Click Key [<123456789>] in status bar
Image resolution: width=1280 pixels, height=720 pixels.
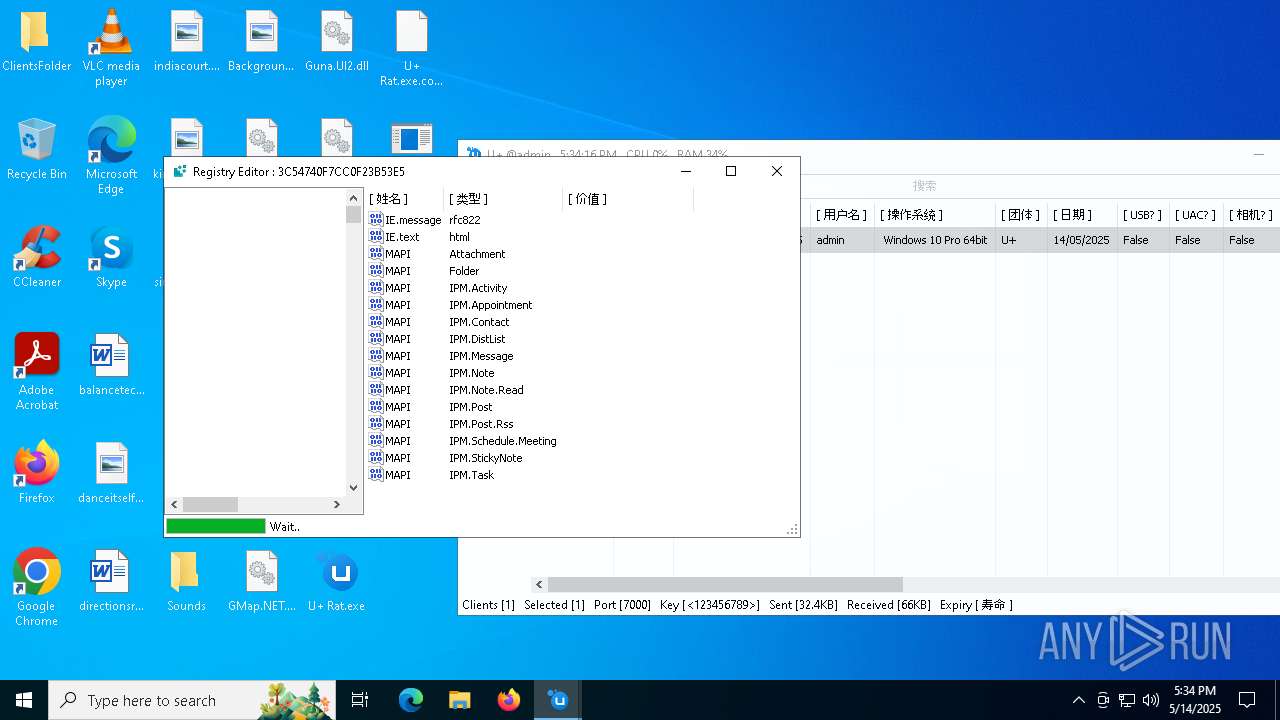tap(710, 605)
